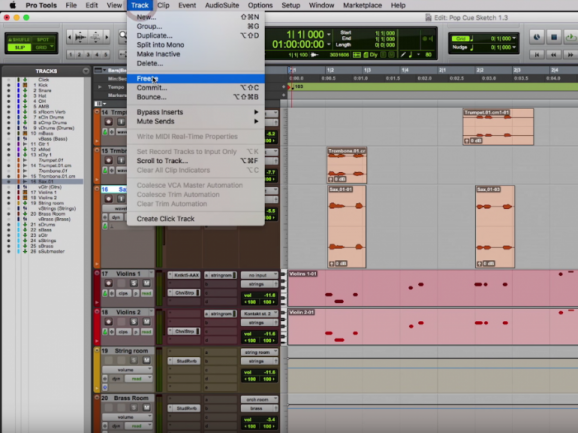The width and height of the screenshot is (578, 433).
Task: Click the Violins 1 first insert plugin
Action: point(184,275)
